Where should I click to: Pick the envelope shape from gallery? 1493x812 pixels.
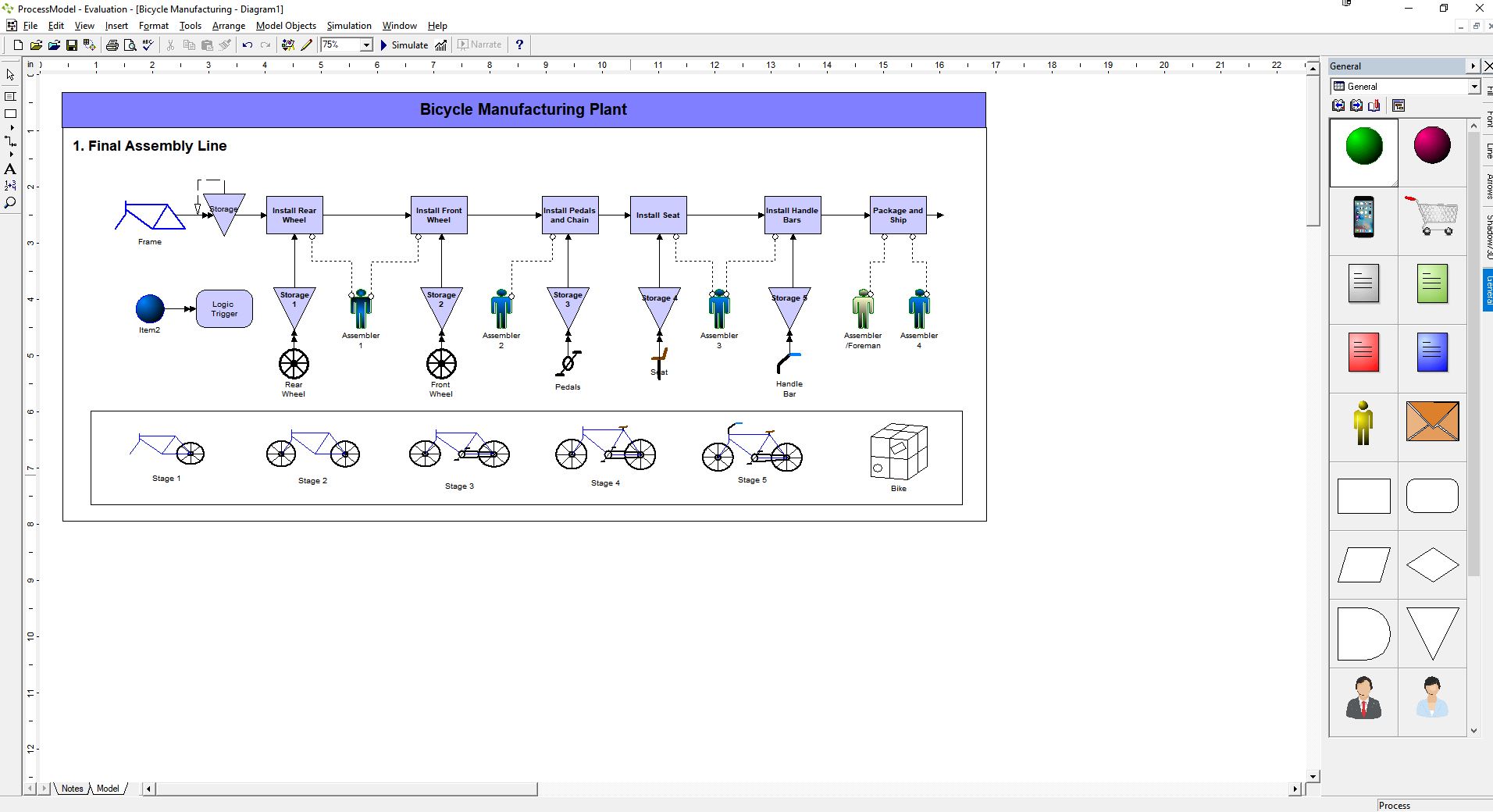[x=1432, y=422]
